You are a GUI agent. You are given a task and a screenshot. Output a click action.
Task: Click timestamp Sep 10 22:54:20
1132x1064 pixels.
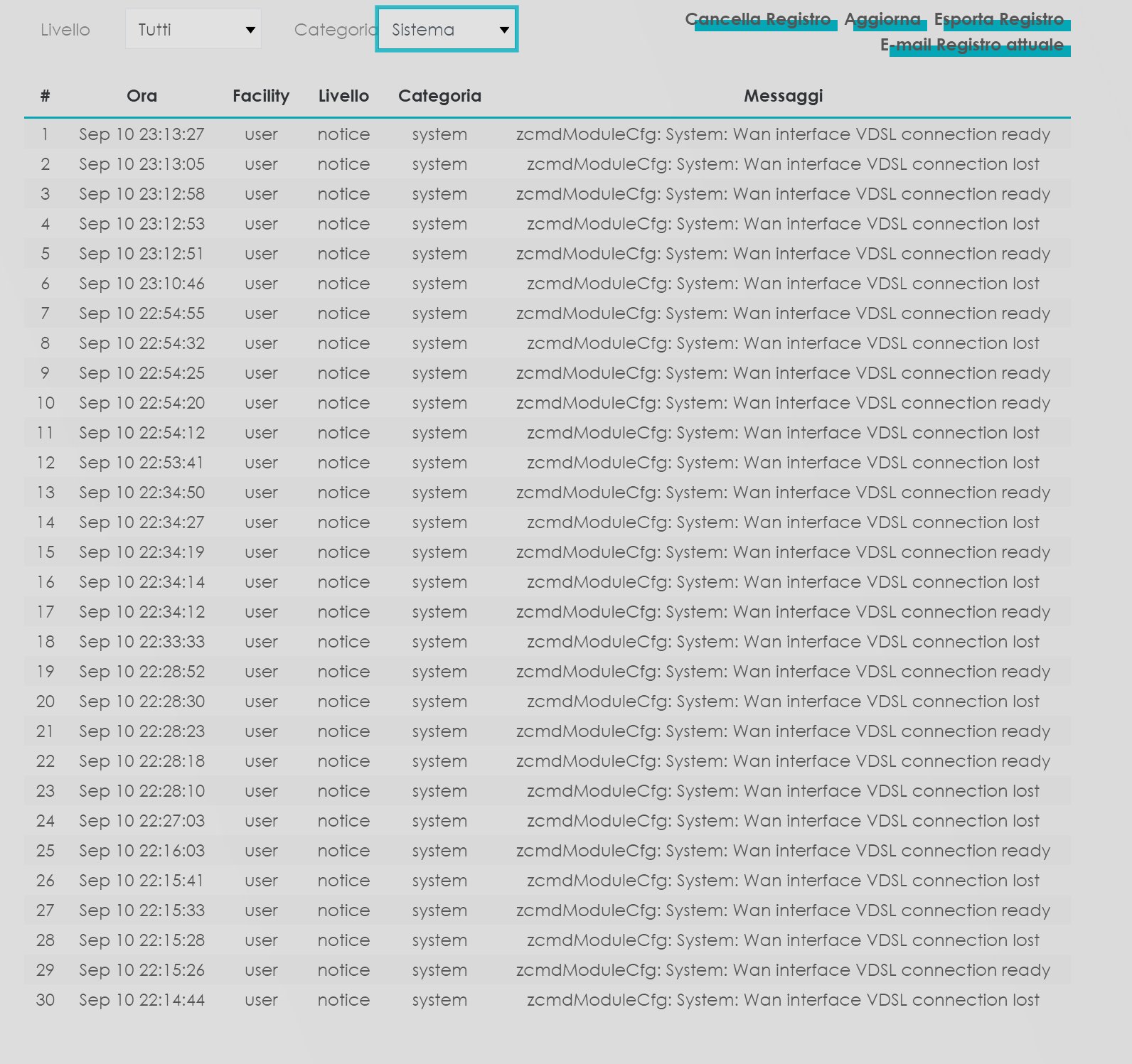141,403
